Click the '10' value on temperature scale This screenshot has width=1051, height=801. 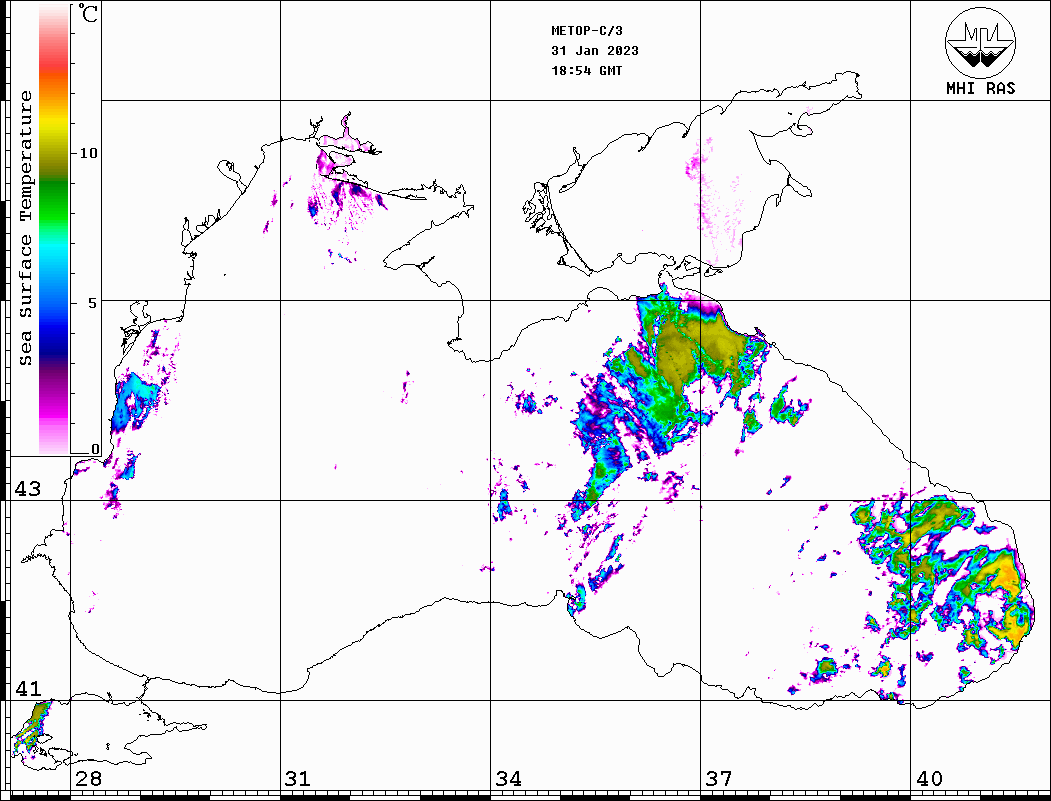click(88, 153)
